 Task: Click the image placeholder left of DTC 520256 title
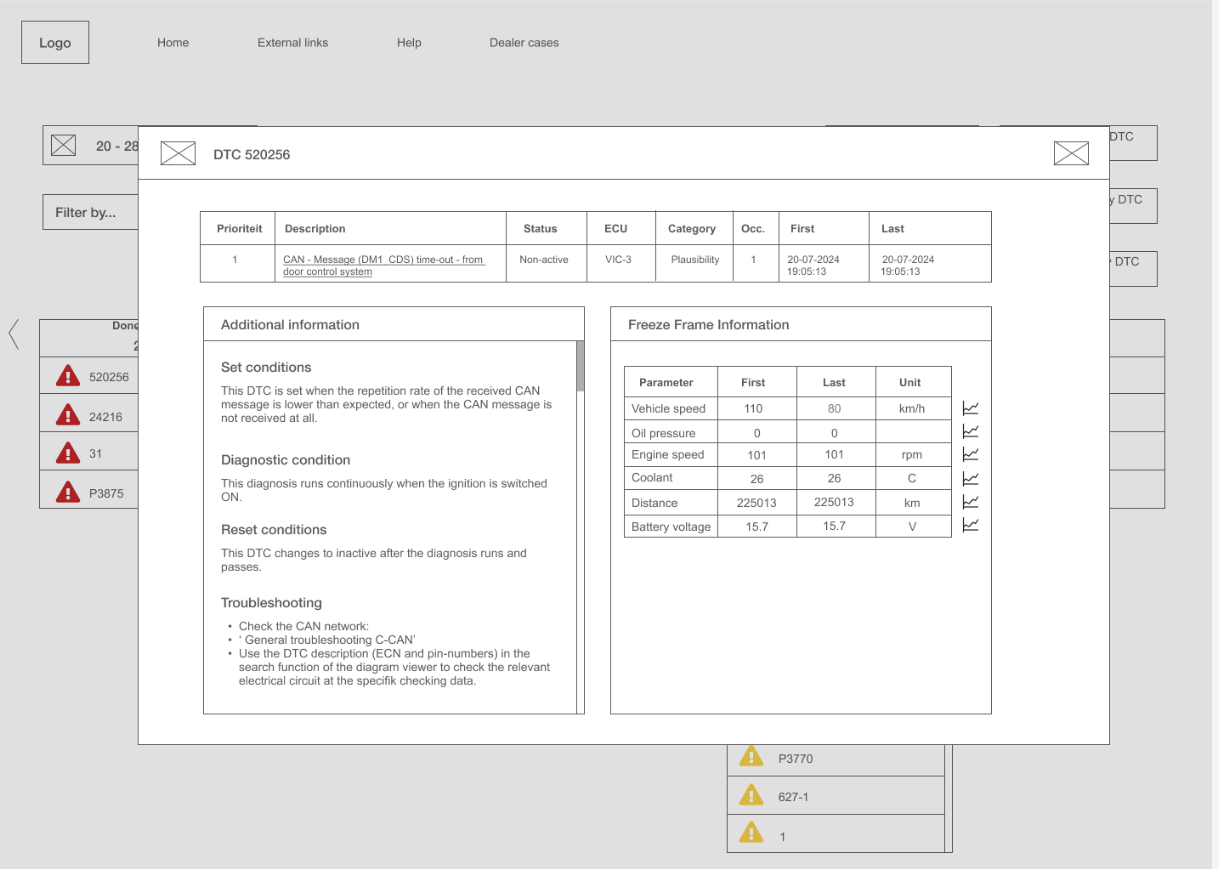tap(178, 153)
